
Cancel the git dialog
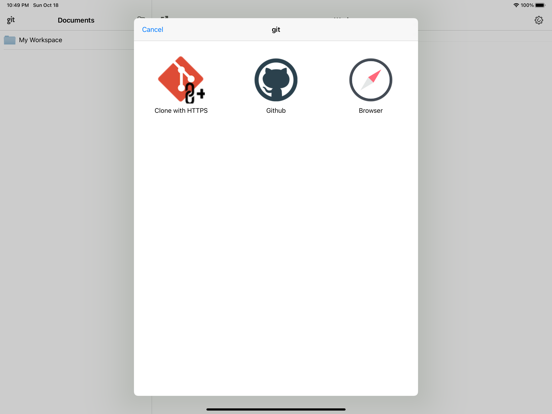152,30
